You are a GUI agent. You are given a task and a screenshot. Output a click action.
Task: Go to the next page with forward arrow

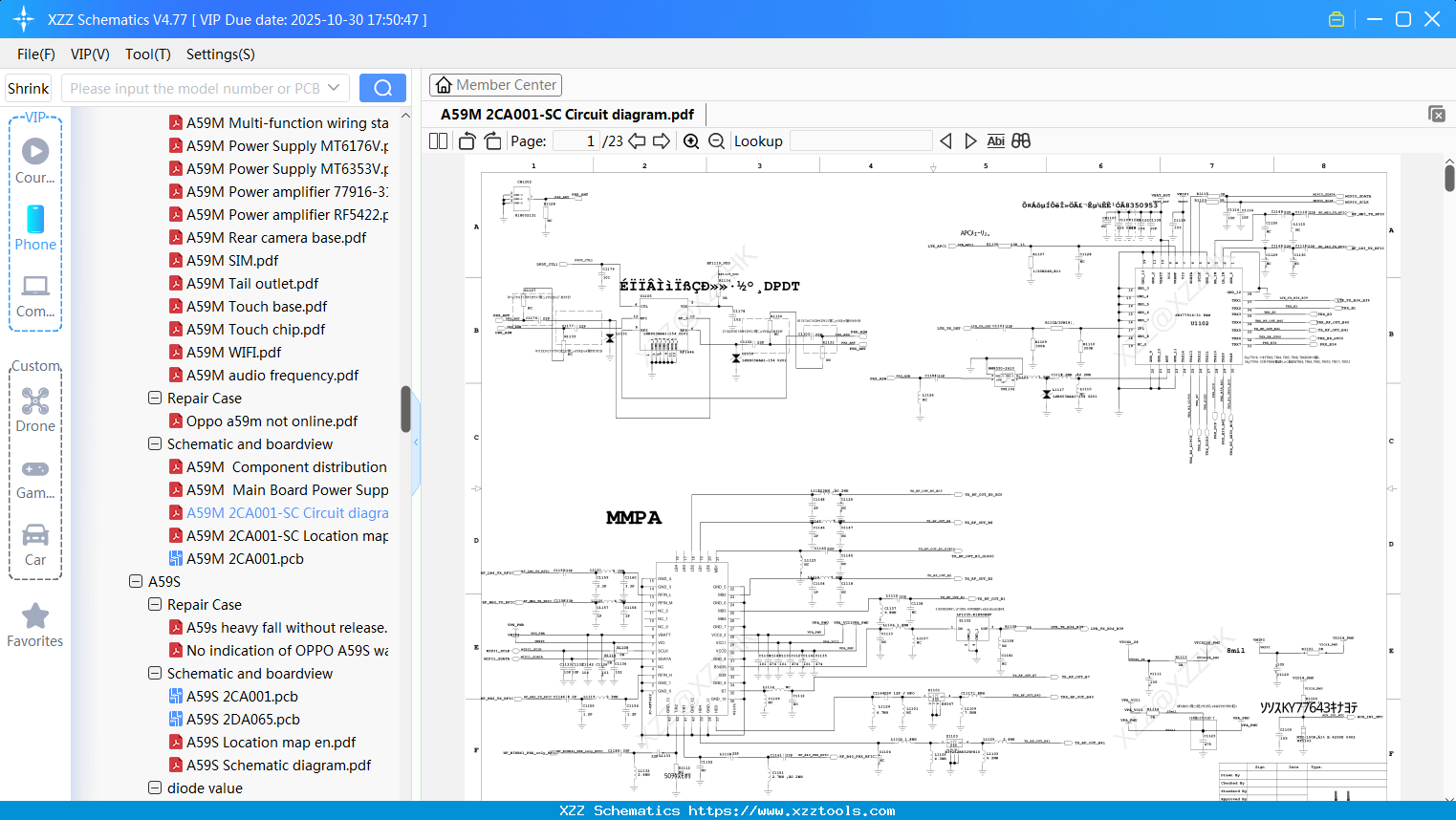pos(662,140)
